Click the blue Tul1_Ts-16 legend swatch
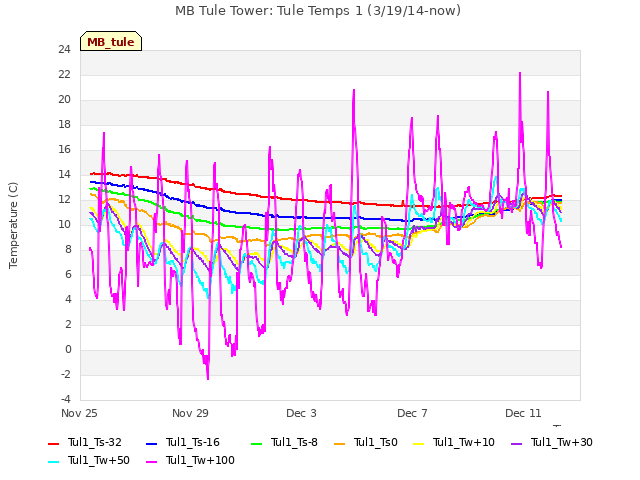 click(151, 443)
